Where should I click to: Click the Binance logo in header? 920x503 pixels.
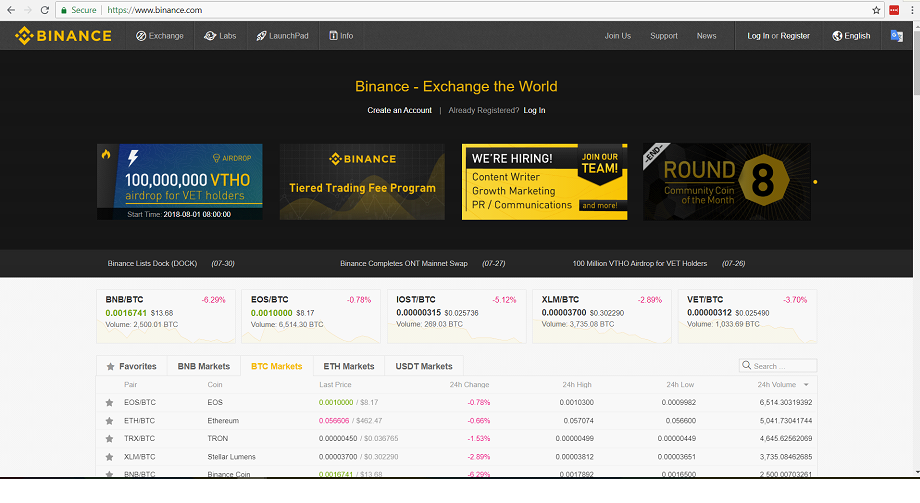point(63,36)
